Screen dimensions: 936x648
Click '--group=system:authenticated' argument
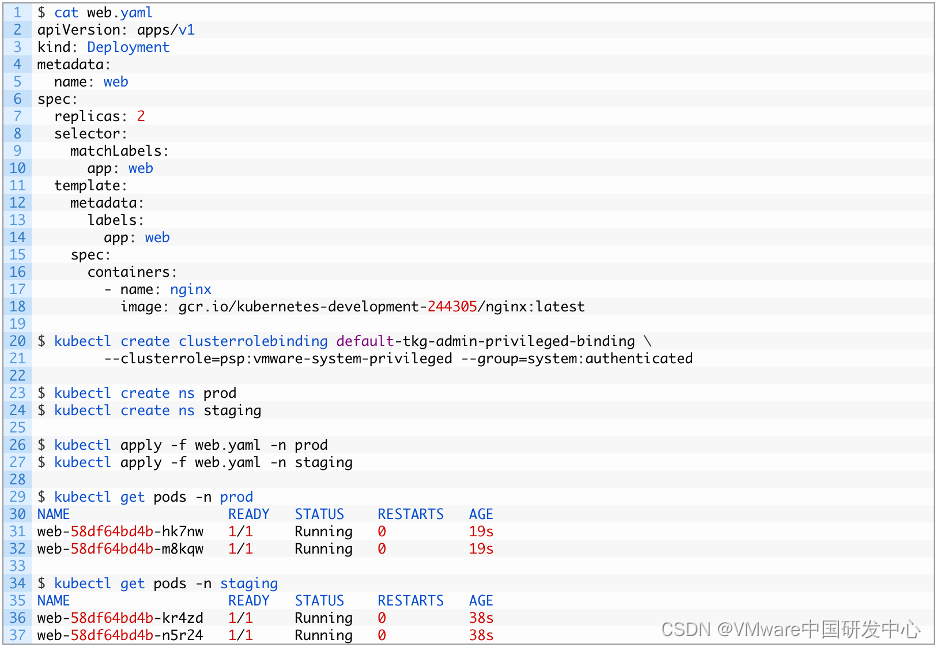(x=576, y=359)
